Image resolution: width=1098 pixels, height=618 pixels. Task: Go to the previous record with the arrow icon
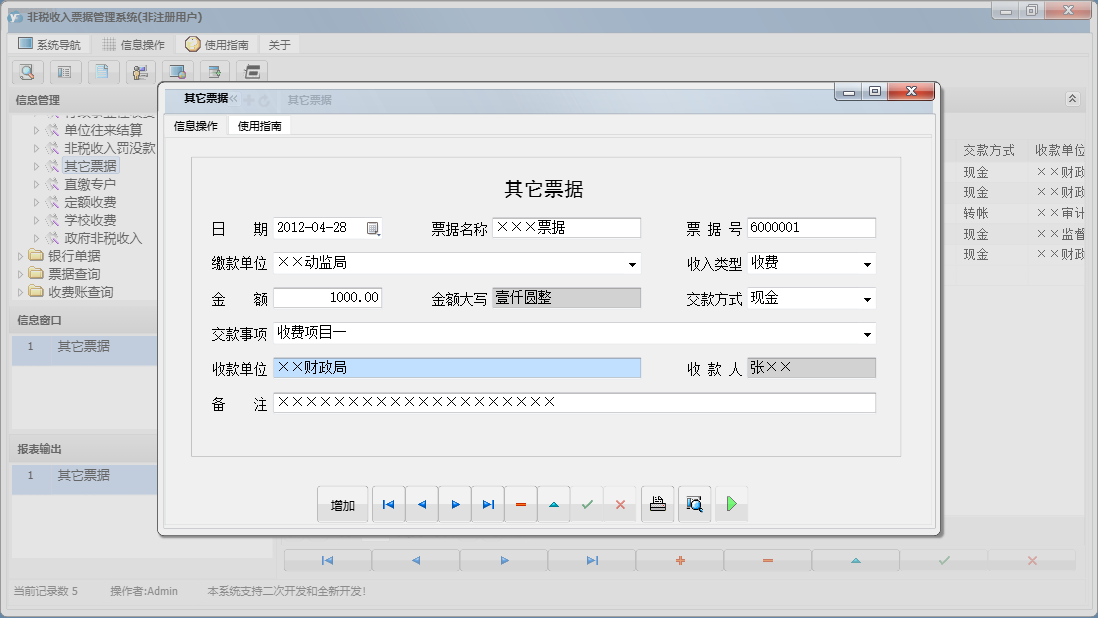[x=421, y=504]
